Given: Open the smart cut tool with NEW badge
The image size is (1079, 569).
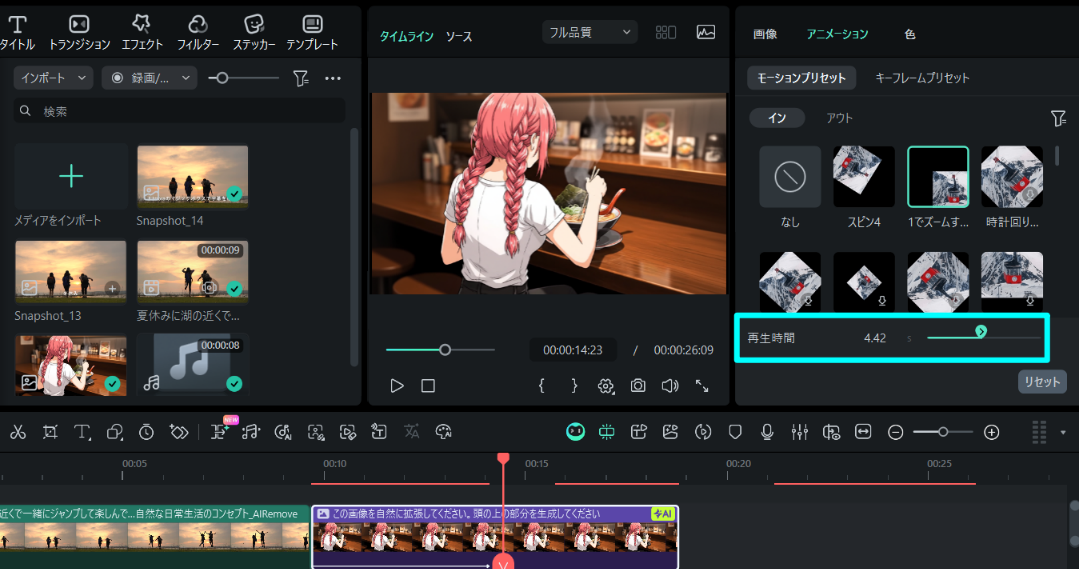Looking at the screenshot, I should coord(220,431).
